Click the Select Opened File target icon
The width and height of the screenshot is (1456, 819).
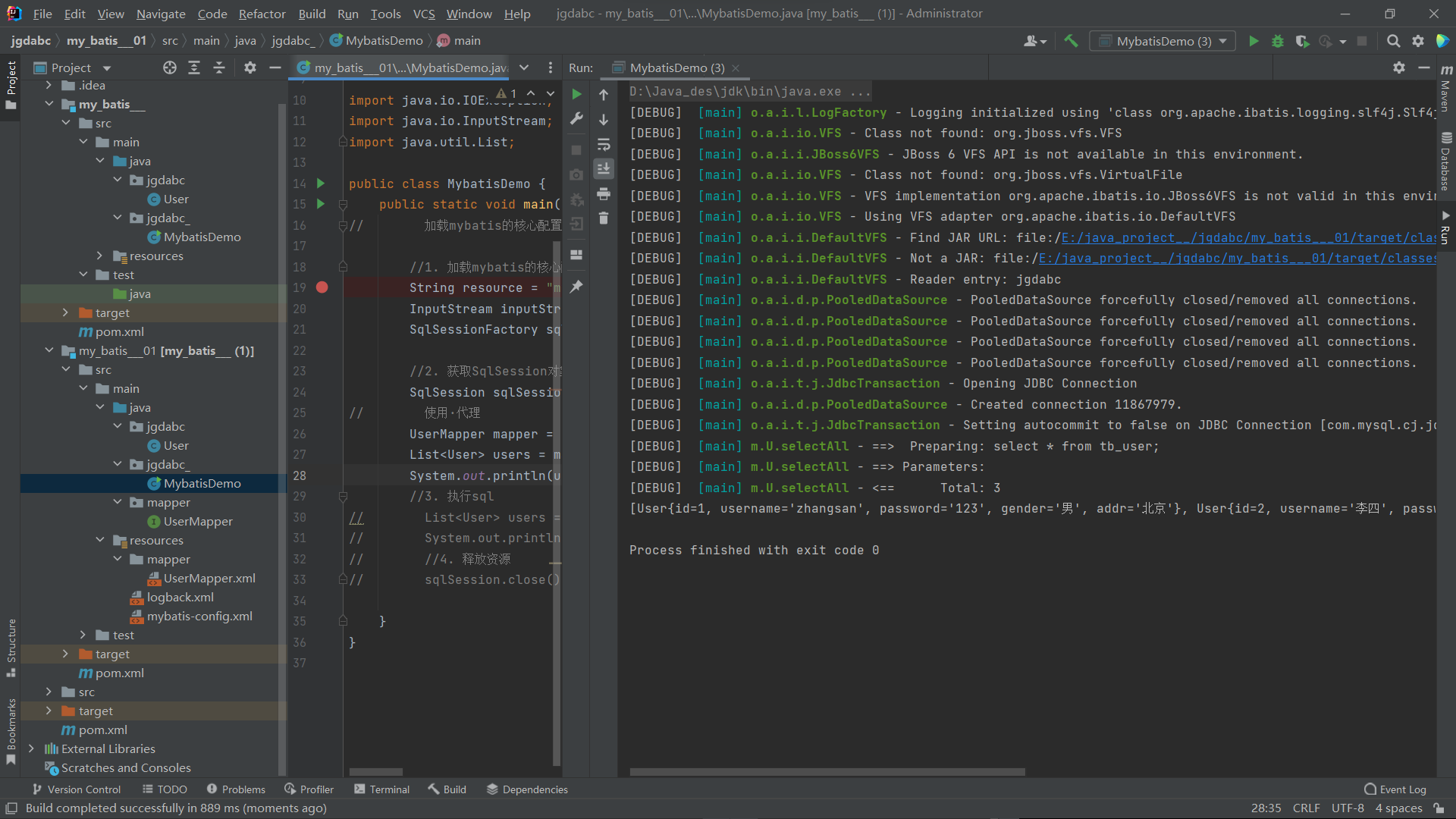[x=170, y=67]
